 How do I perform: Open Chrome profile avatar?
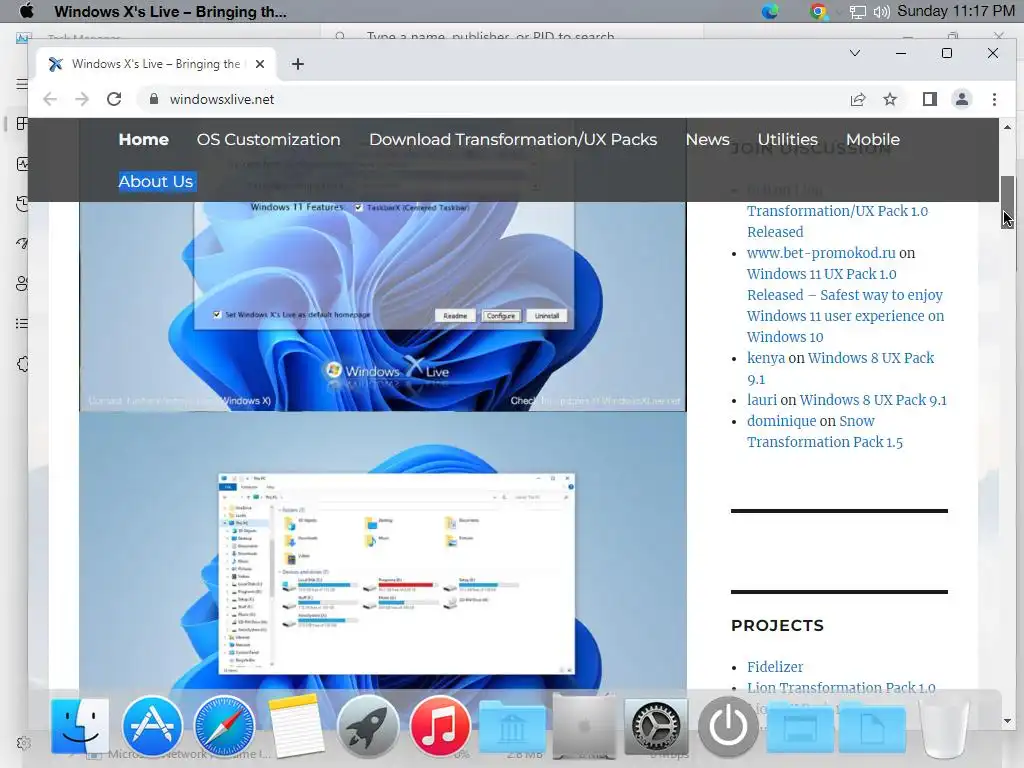962,99
